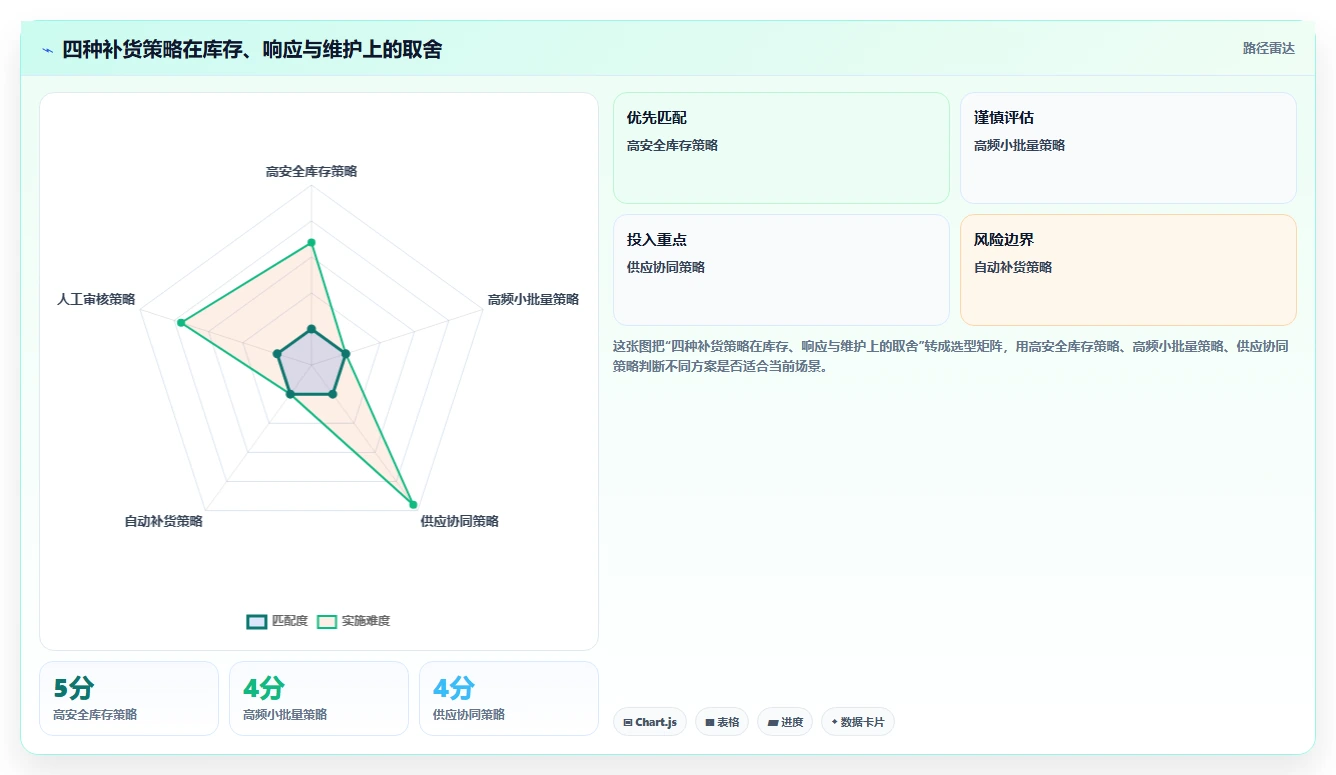1336x775 pixels.
Task: Click the 自动补货策略 radar axis label
Action: coord(163,521)
